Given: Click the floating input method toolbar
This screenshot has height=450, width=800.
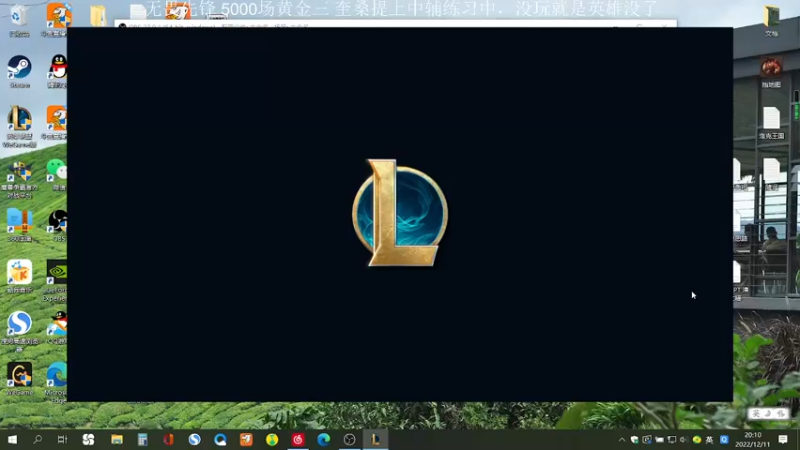Looking at the screenshot, I should [x=768, y=414].
